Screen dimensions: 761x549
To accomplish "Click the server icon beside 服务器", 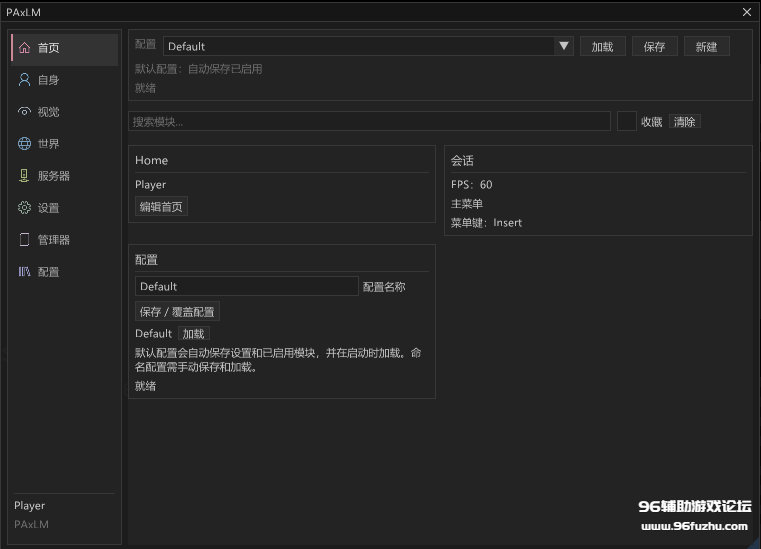I will tap(24, 176).
